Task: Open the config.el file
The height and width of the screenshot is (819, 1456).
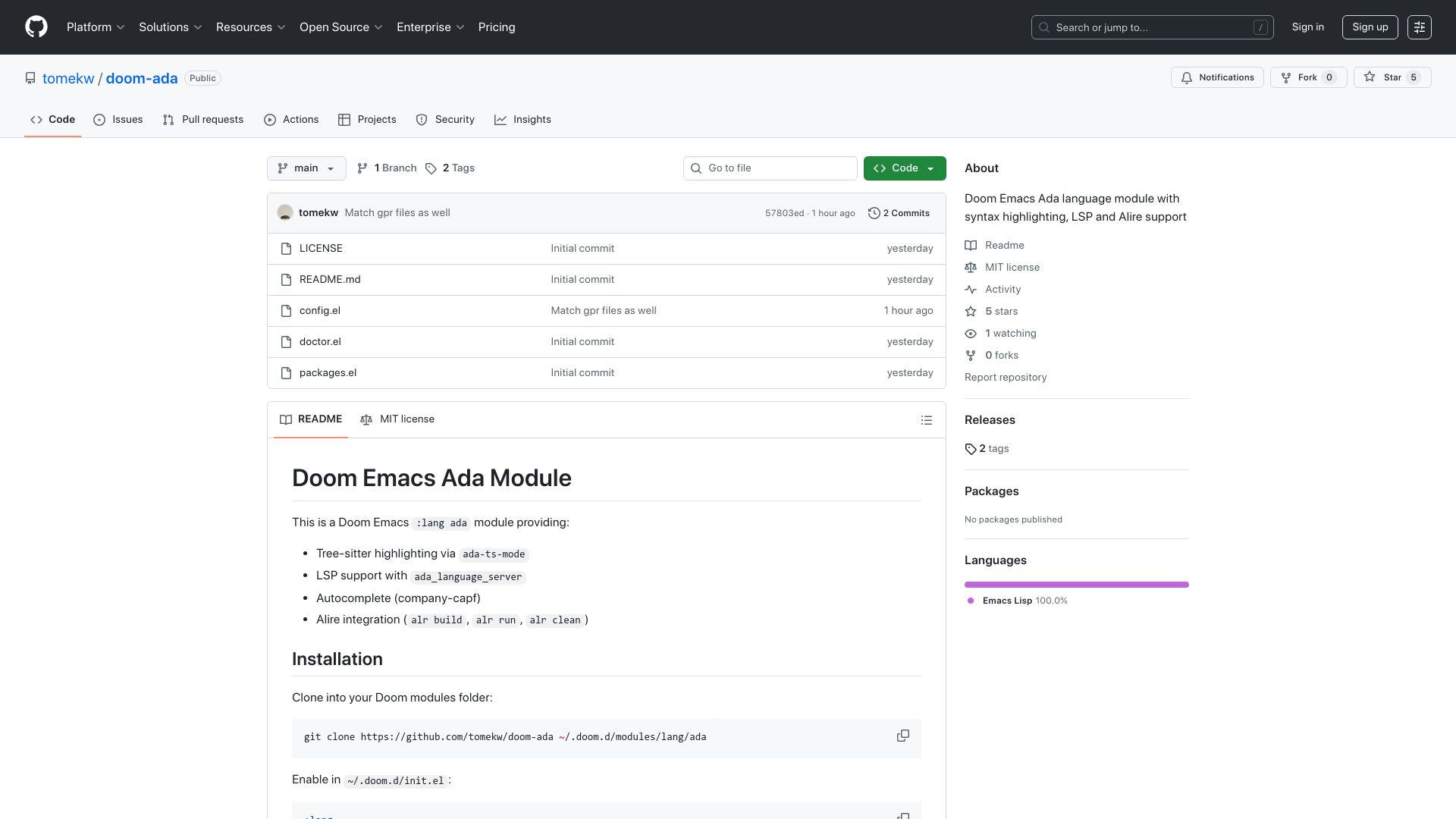Action: point(320,311)
